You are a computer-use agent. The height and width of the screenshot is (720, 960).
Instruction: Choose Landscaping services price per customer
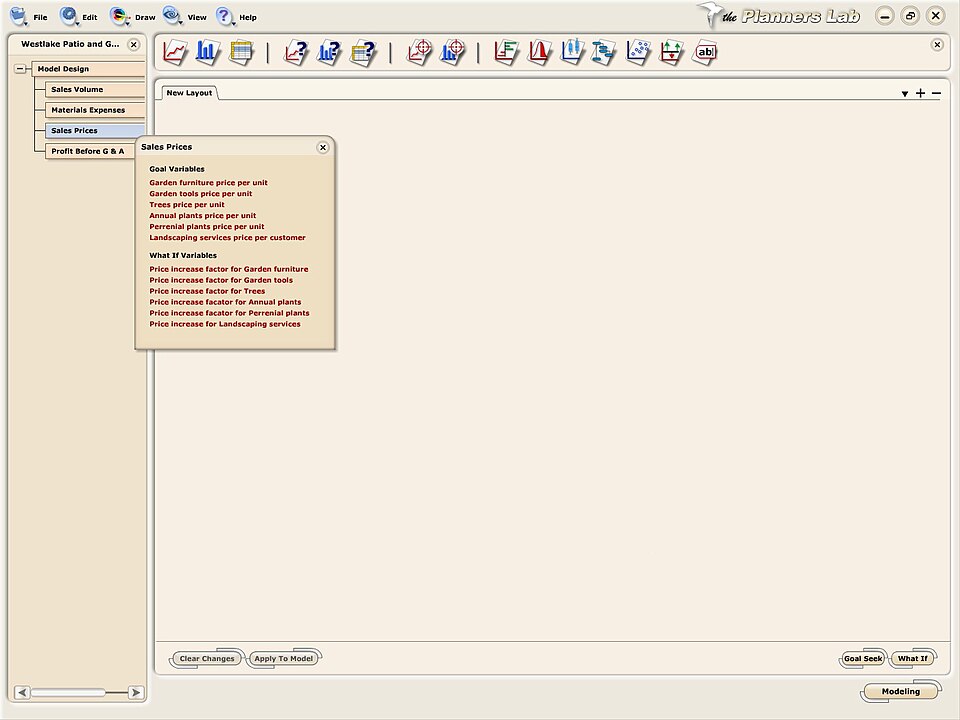click(227, 238)
